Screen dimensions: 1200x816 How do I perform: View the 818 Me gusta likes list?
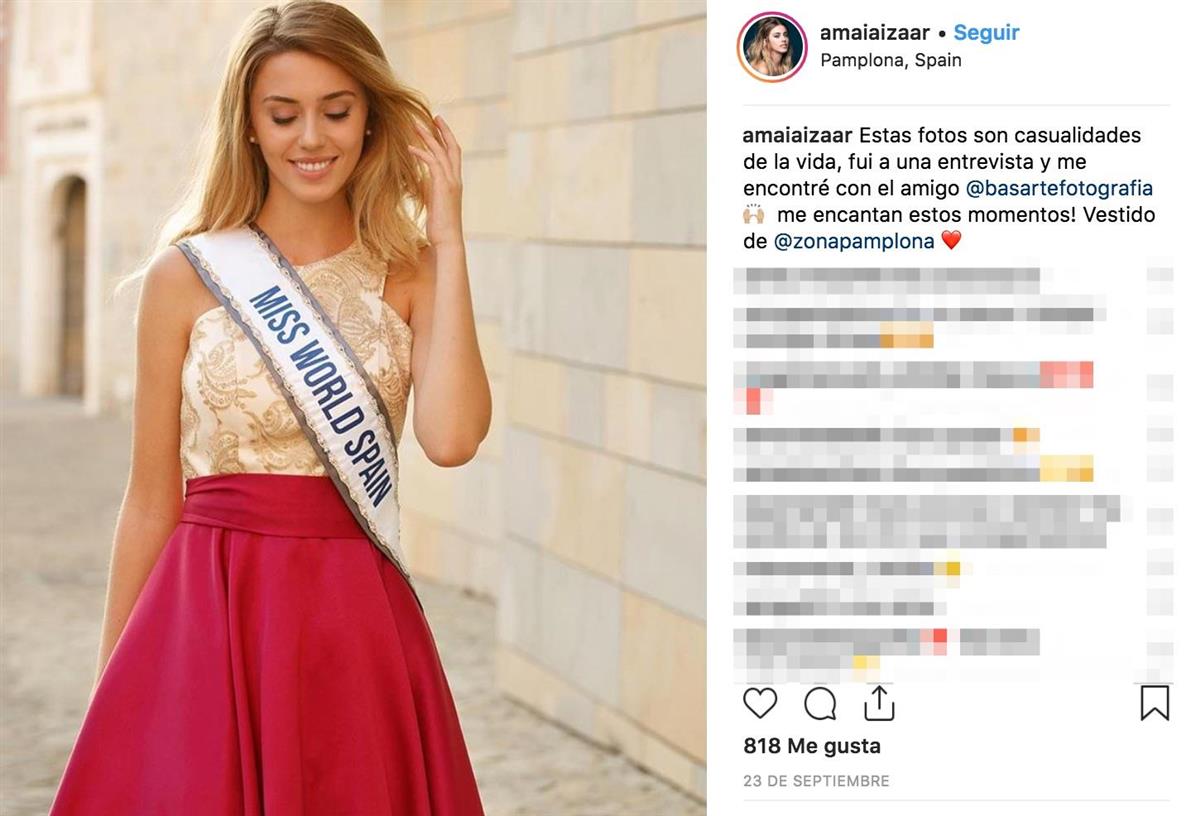pyautogui.click(x=812, y=746)
